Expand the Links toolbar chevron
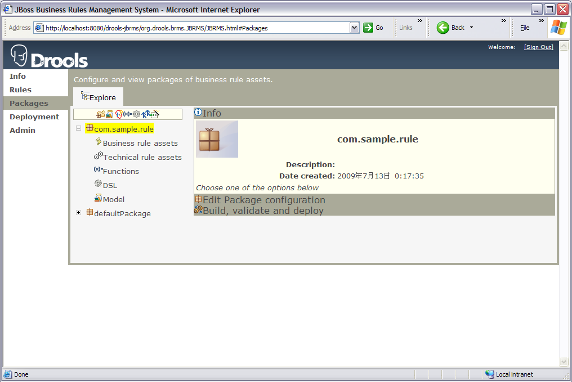 [x=420, y=21]
